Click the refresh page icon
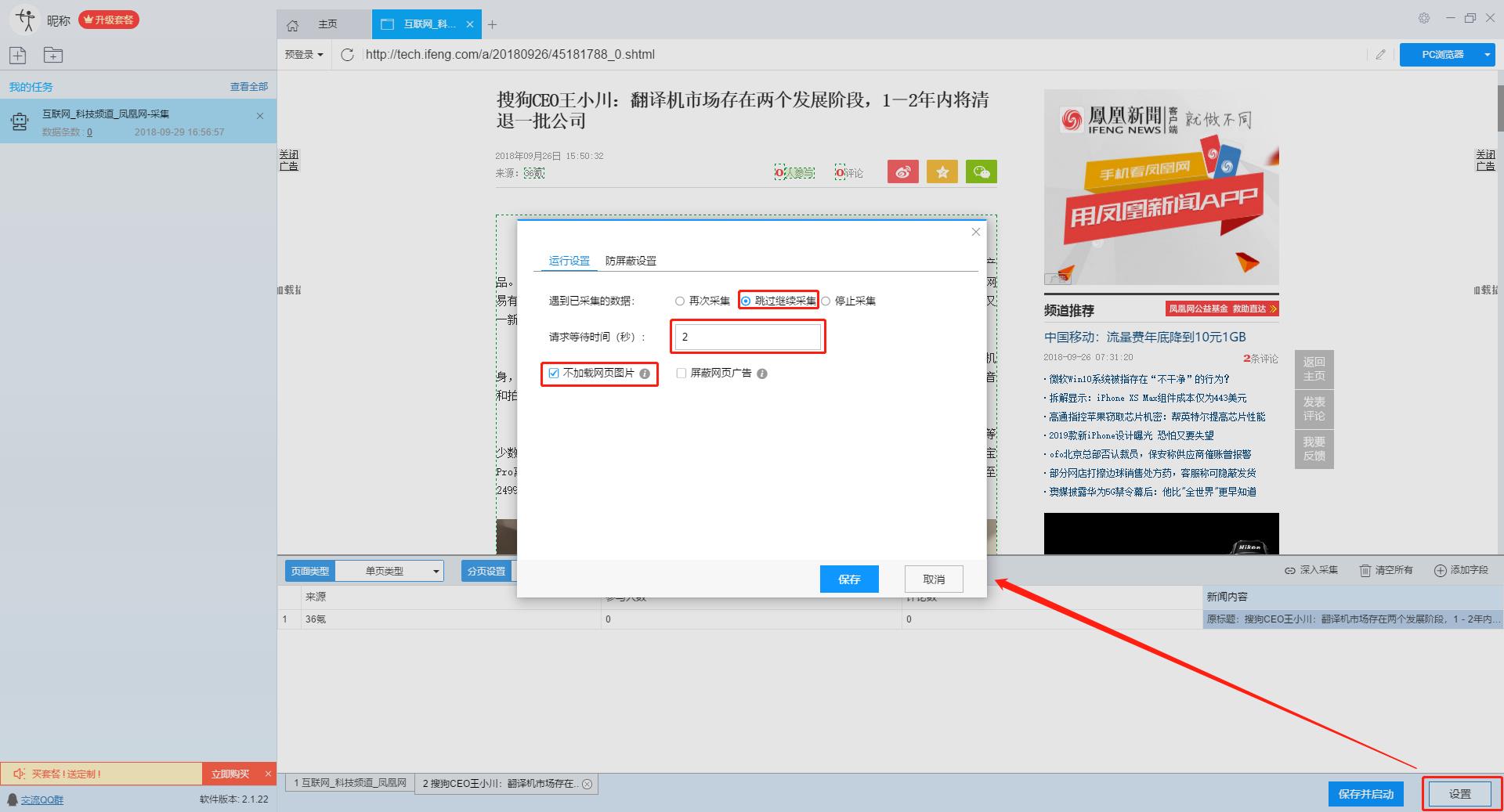 pos(348,54)
